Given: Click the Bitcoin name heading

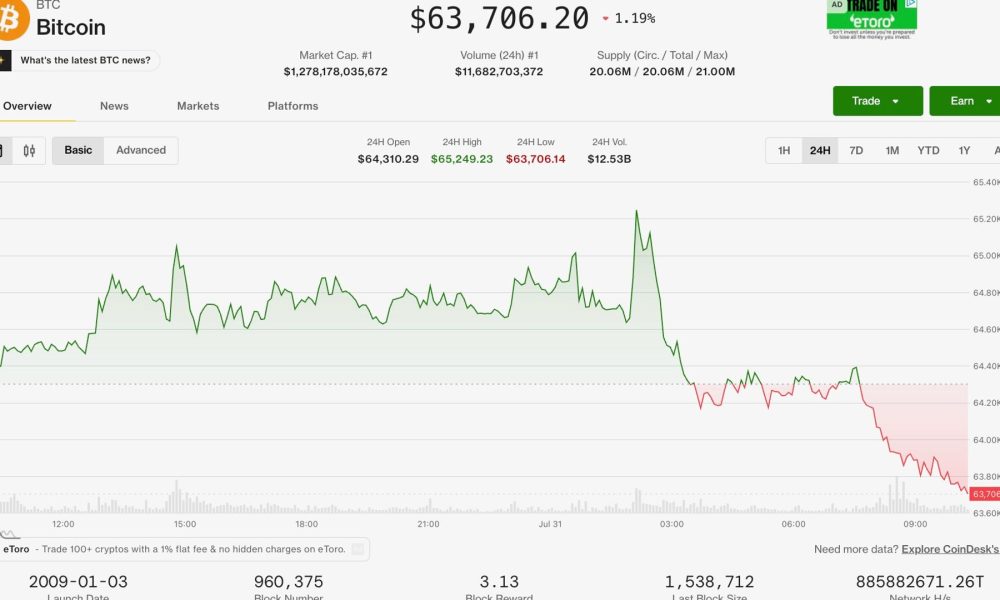Looking at the screenshot, I should 71,27.
